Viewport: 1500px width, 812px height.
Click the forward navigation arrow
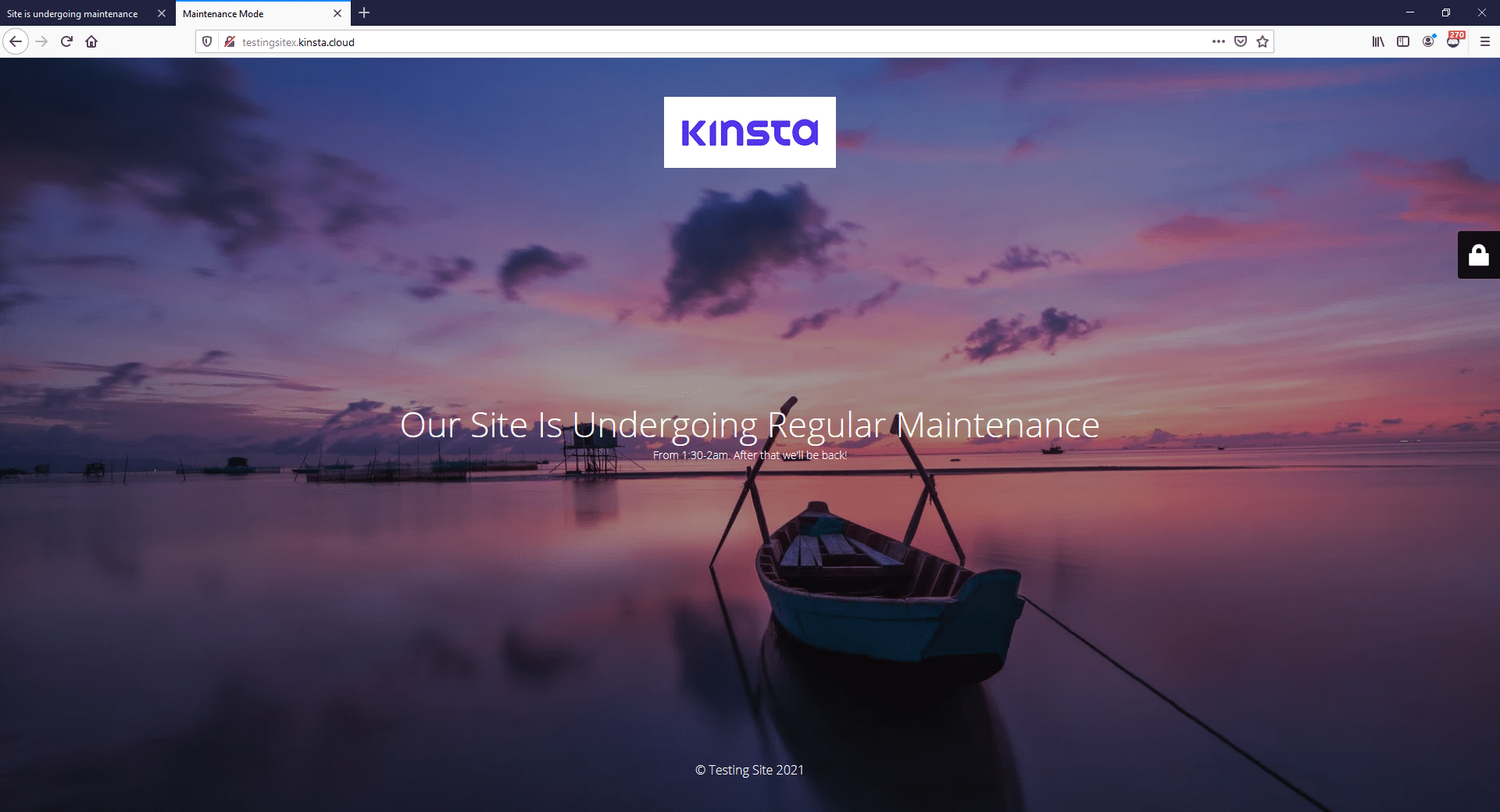coord(41,41)
